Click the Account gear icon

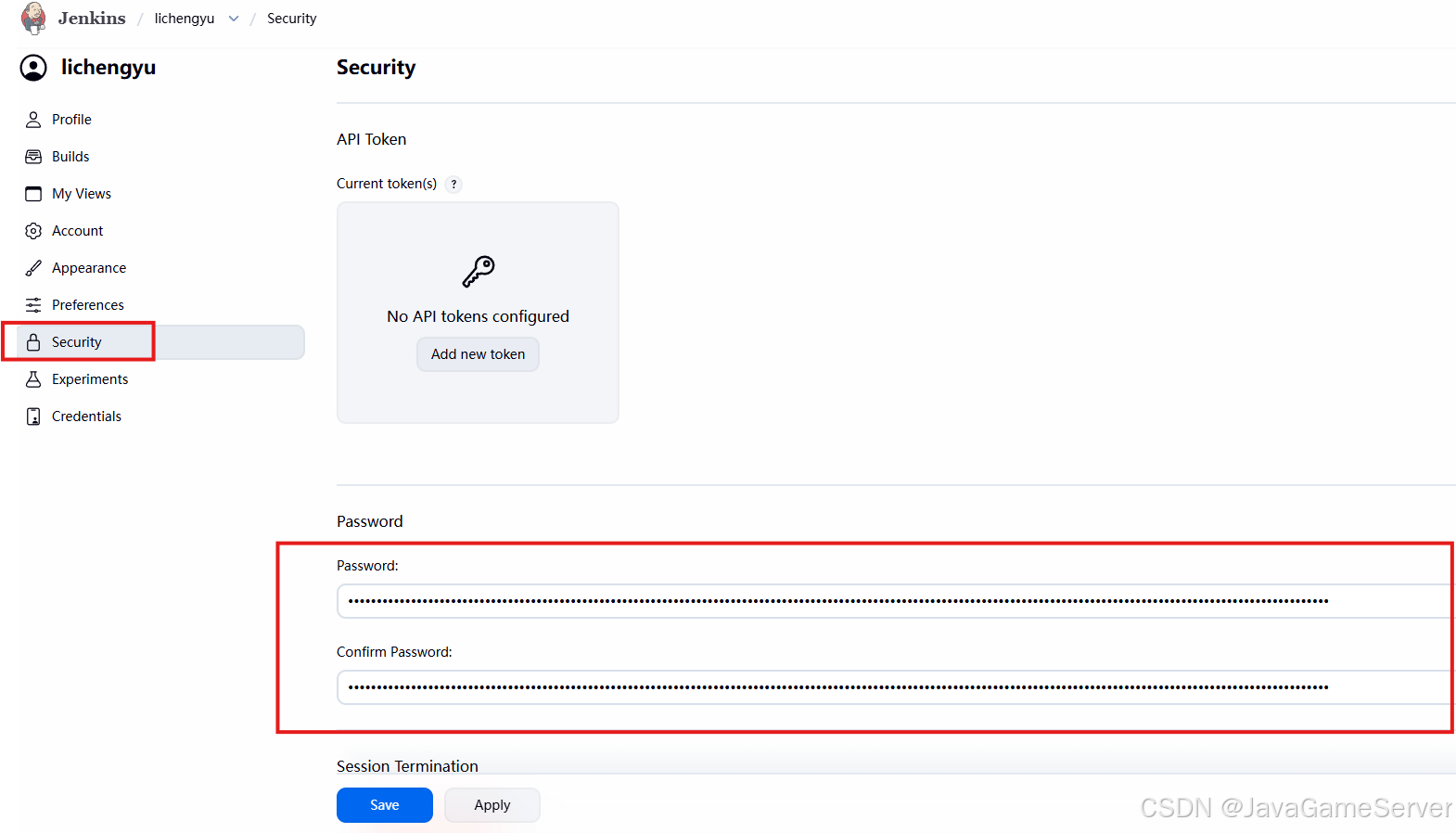pyautogui.click(x=33, y=231)
